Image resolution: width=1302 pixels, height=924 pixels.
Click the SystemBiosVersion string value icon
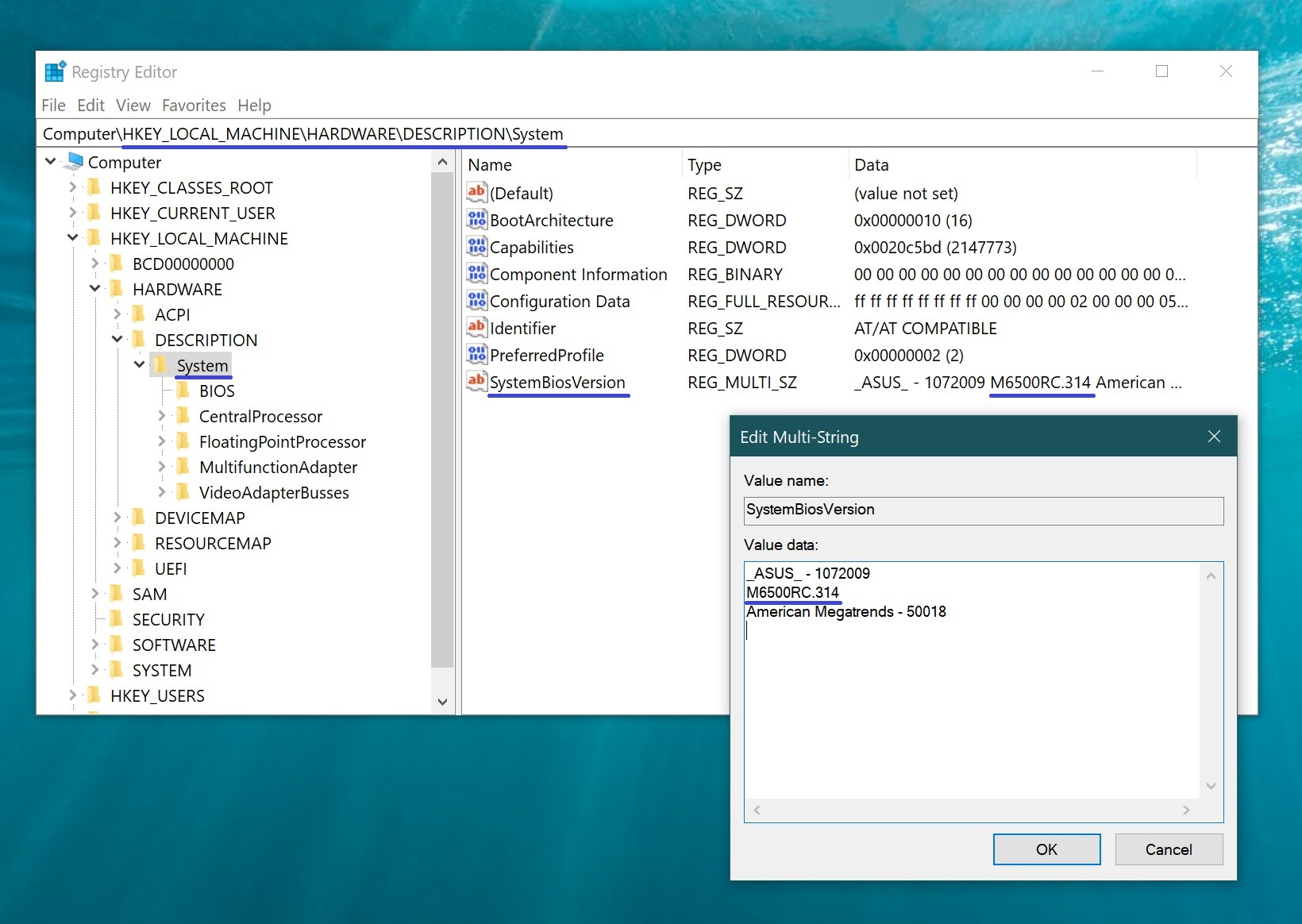coord(476,382)
